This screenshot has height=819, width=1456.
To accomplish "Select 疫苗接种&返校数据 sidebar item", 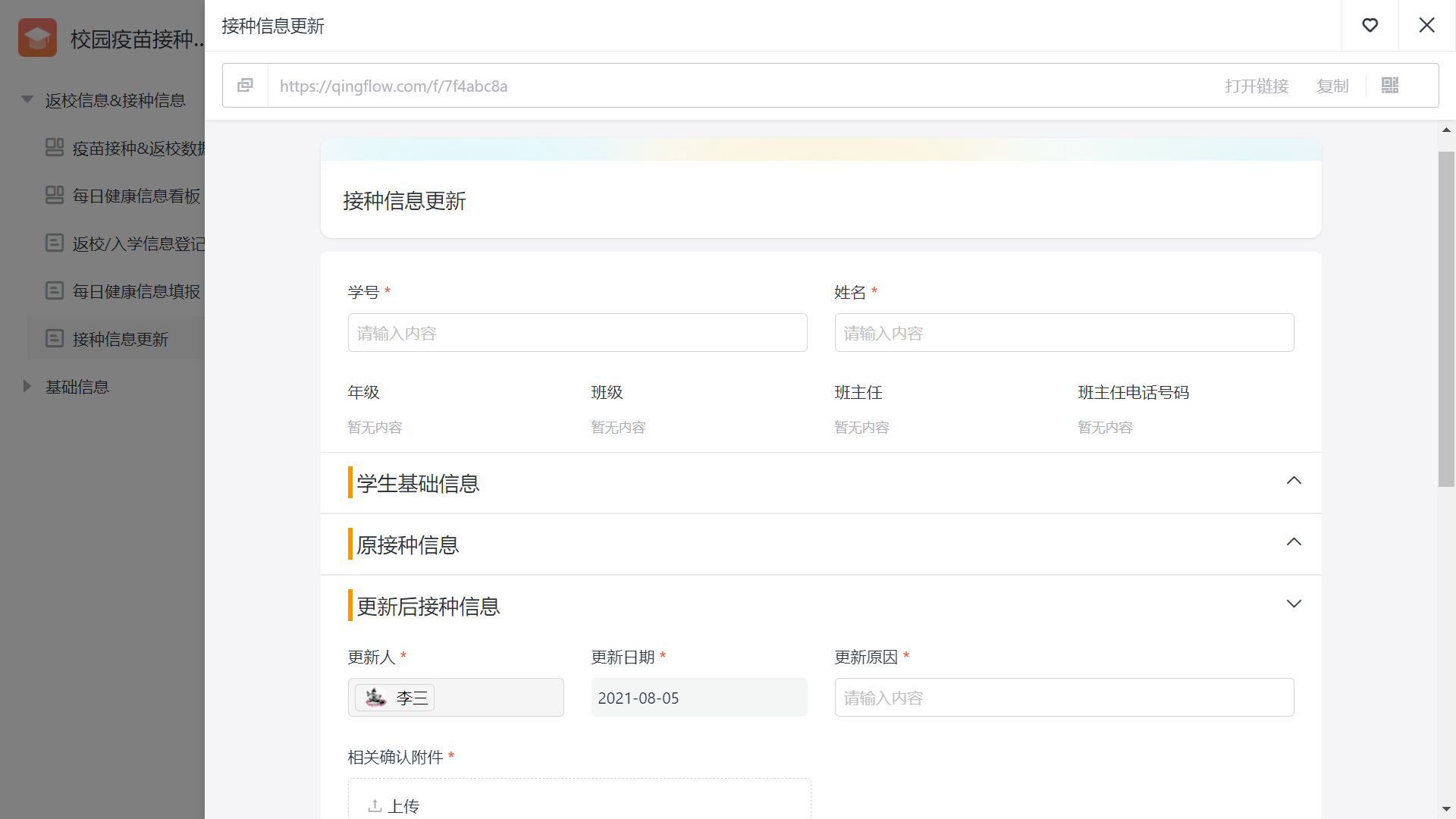I will [x=138, y=149].
